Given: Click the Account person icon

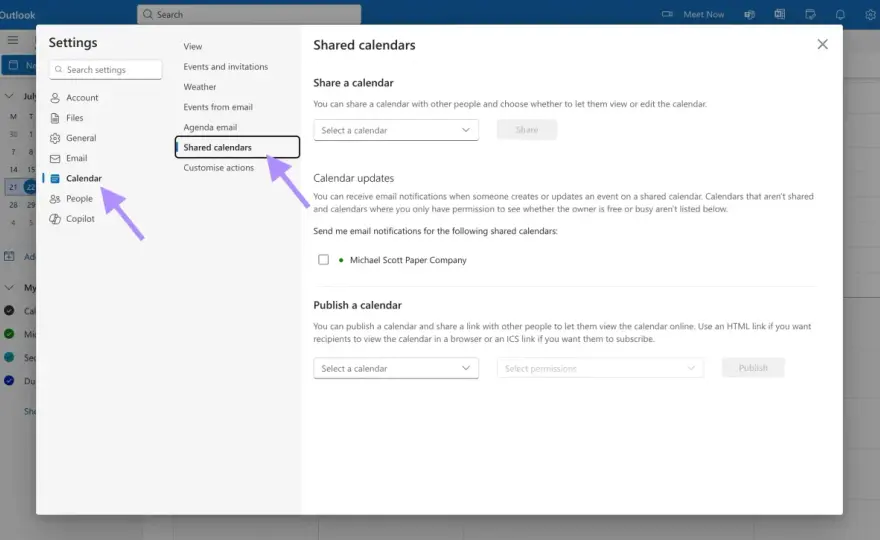Looking at the screenshot, I should point(55,98).
